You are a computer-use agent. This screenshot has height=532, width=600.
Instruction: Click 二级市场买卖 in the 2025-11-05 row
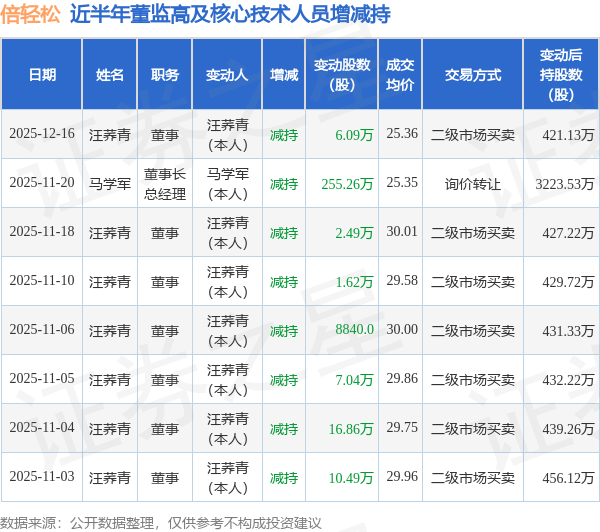(x=473, y=380)
